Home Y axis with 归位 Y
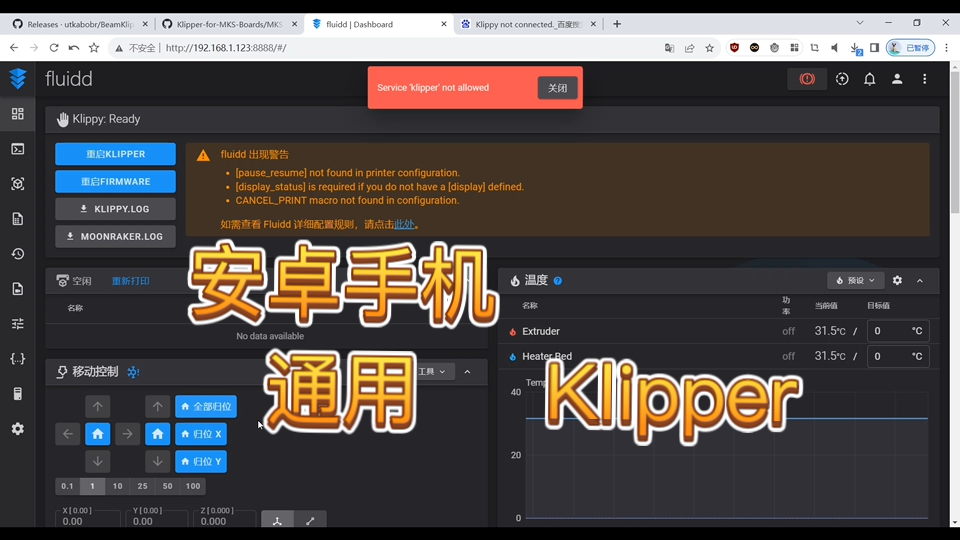This screenshot has width=960, height=540. (201, 462)
